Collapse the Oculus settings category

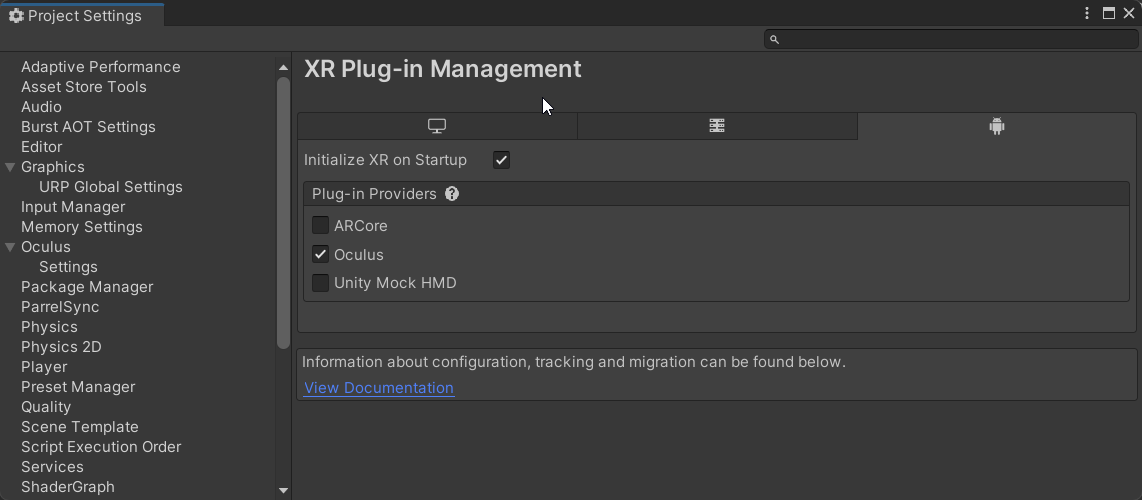point(10,247)
